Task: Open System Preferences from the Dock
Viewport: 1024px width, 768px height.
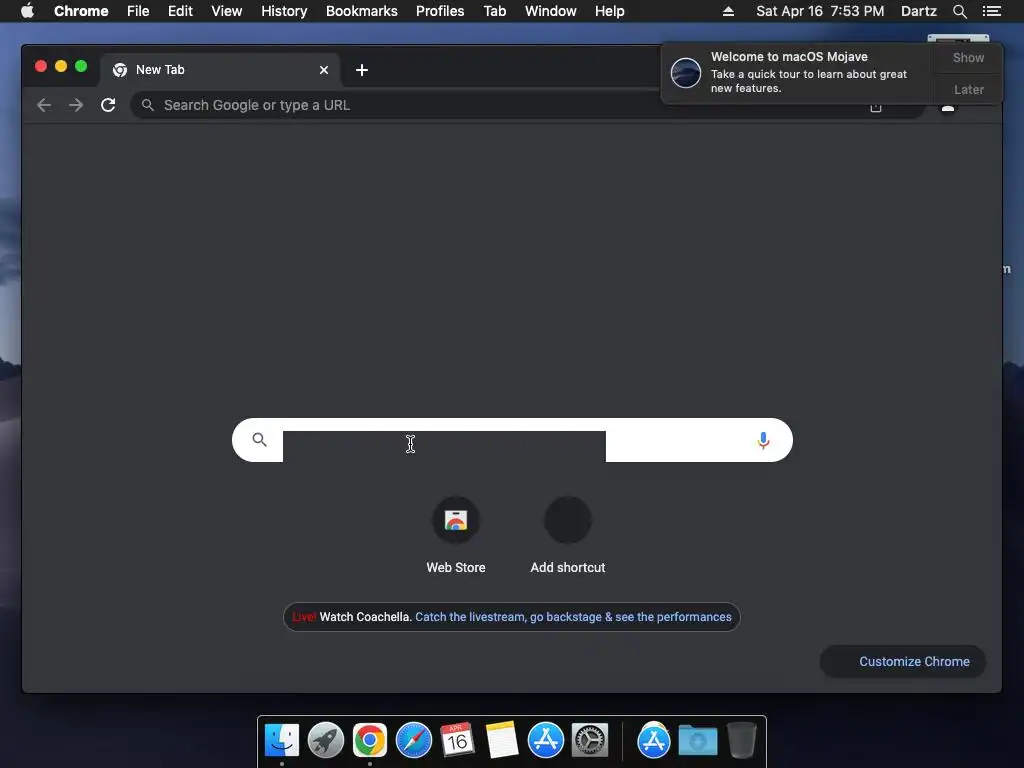Action: click(x=590, y=741)
